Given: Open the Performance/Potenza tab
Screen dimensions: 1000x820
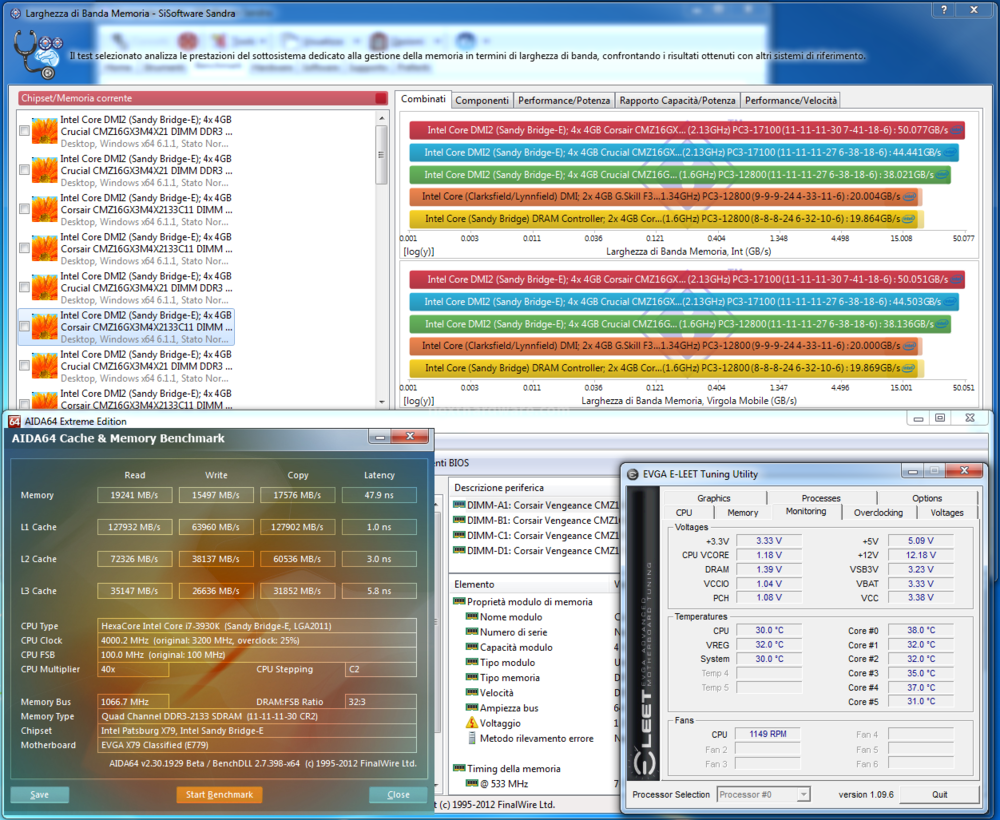Looking at the screenshot, I should (564, 100).
